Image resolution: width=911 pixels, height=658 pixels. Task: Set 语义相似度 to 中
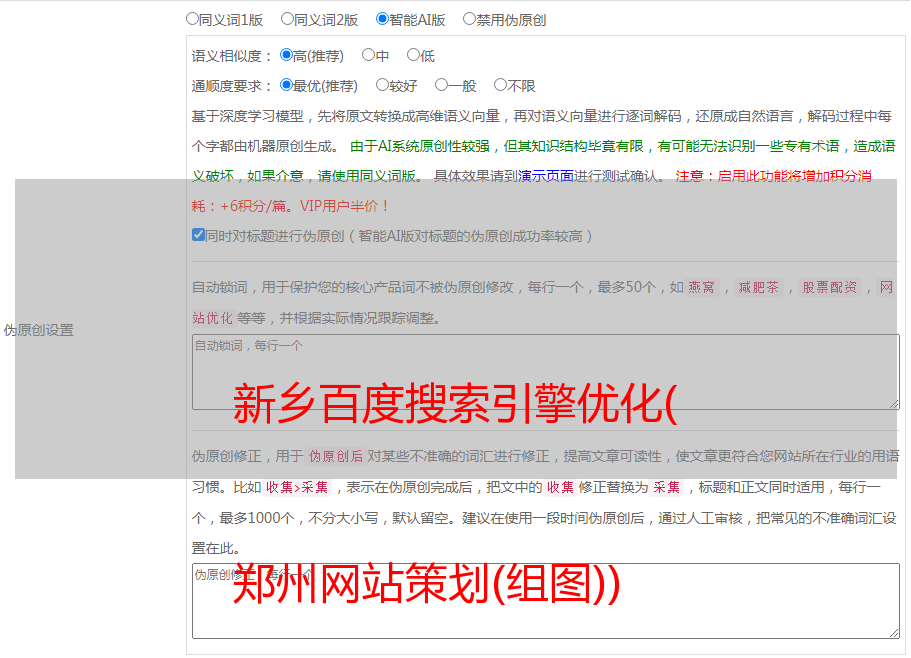[368, 55]
